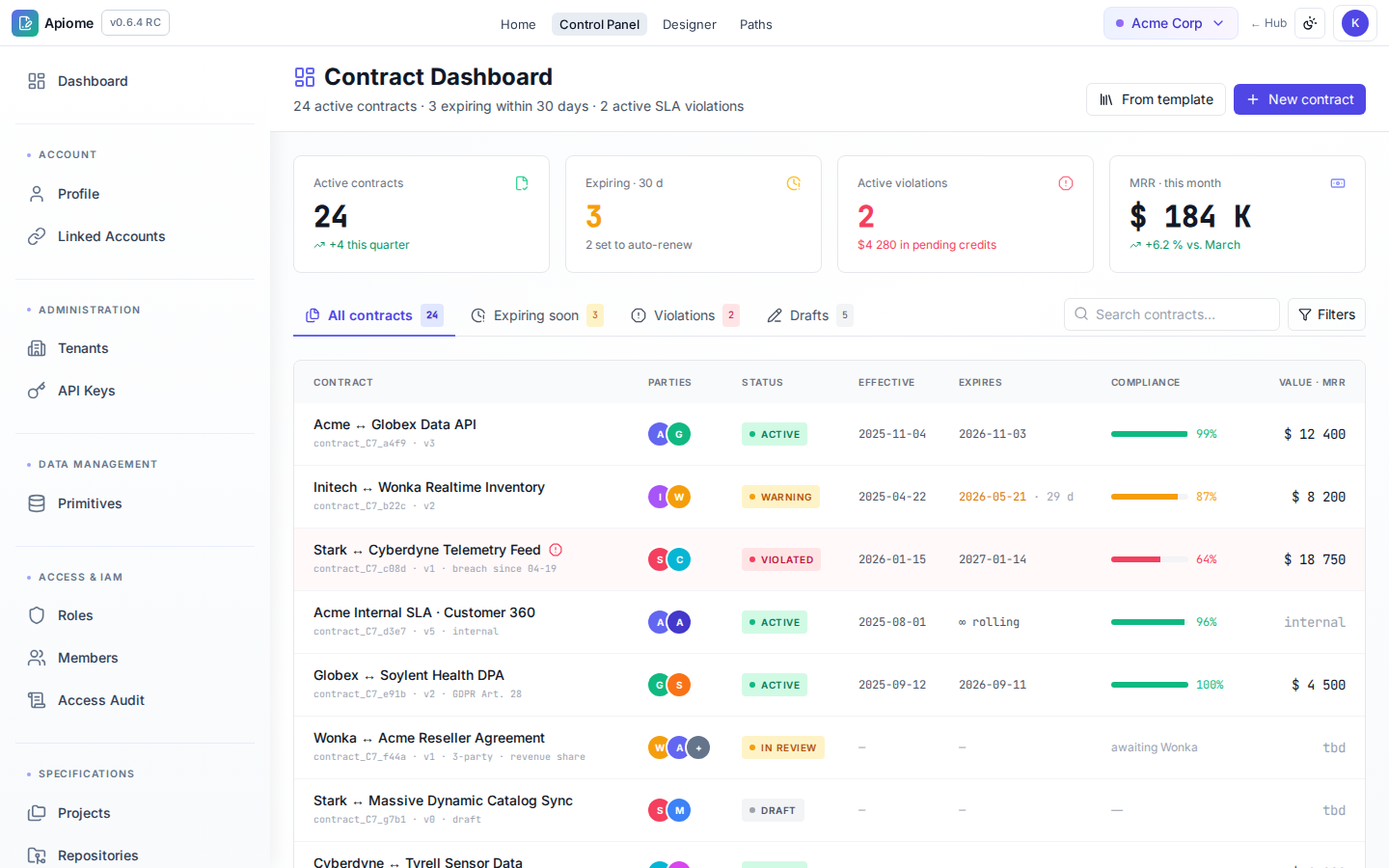Open API Keys page
Viewport: 1389px width, 868px height.
click(x=135, y=391)
